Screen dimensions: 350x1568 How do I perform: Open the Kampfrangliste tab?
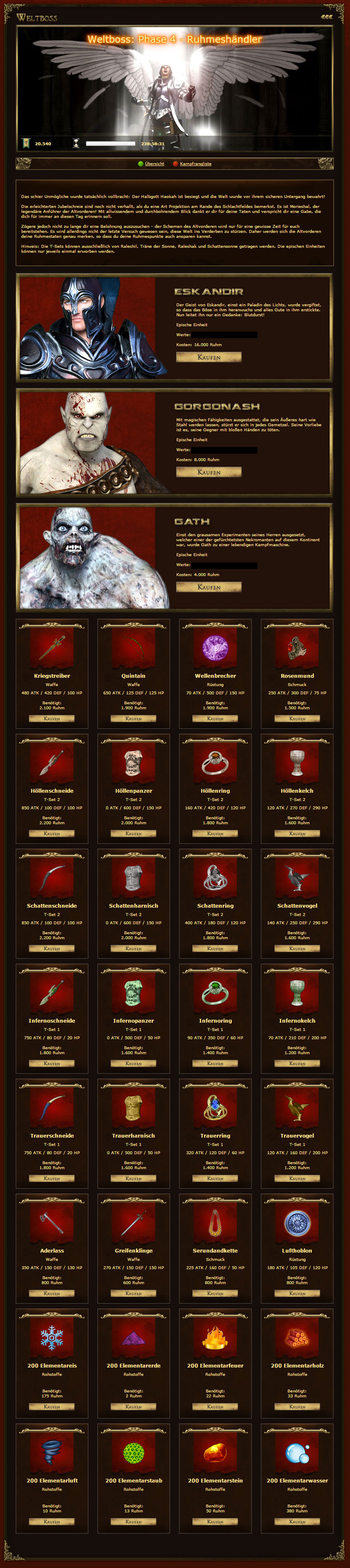[195, 164]
